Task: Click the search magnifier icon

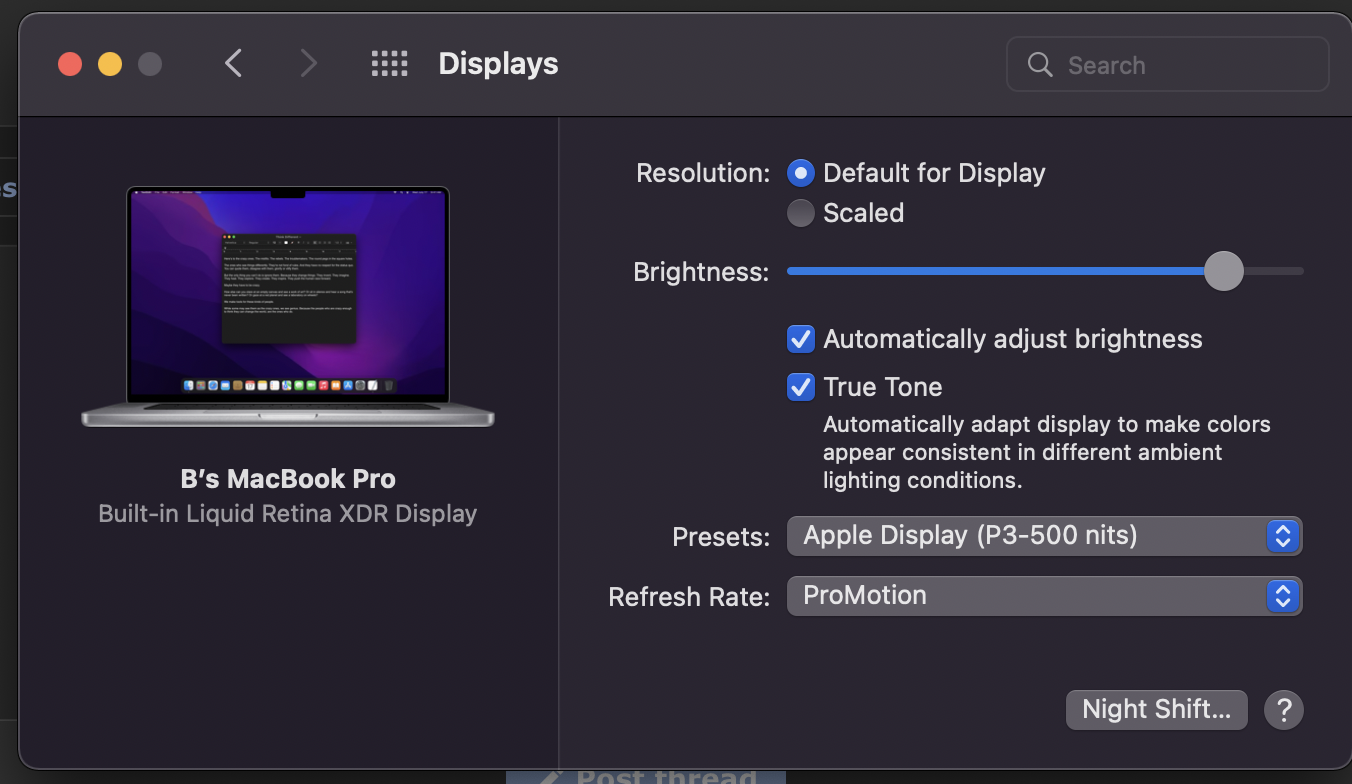Action: 1040,65
